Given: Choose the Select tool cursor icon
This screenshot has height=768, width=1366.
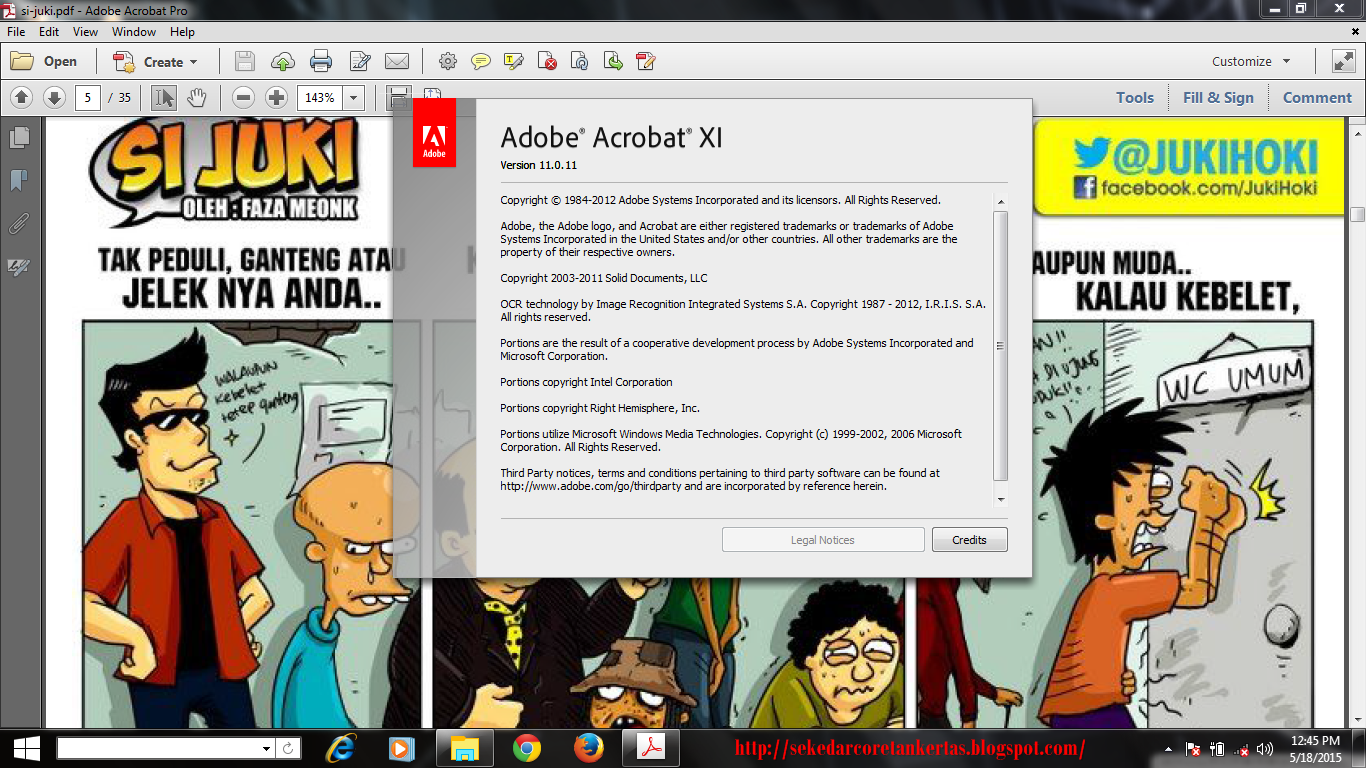Looking at the screenshot, I should pos(164,97).
